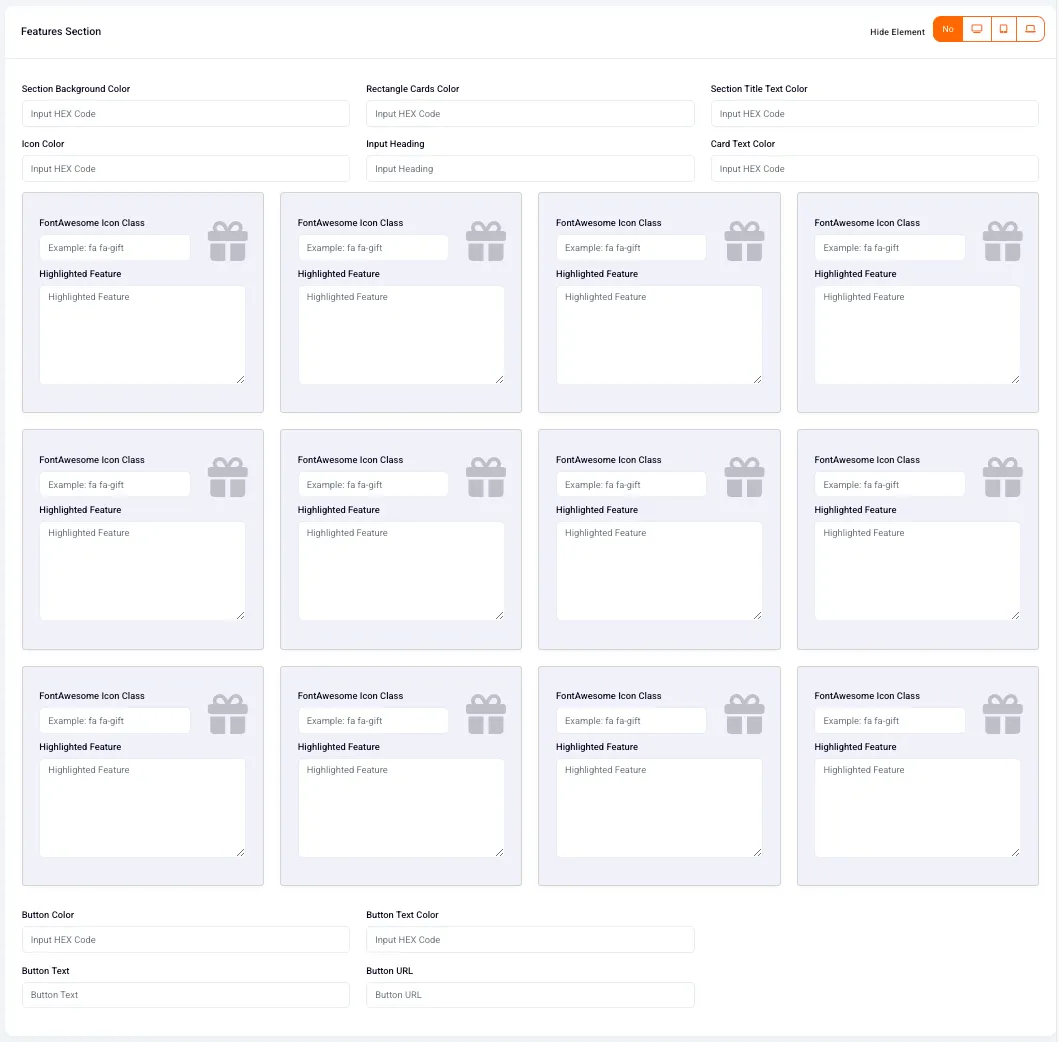Click the Card Text Color HEX field

click(874, 169)
